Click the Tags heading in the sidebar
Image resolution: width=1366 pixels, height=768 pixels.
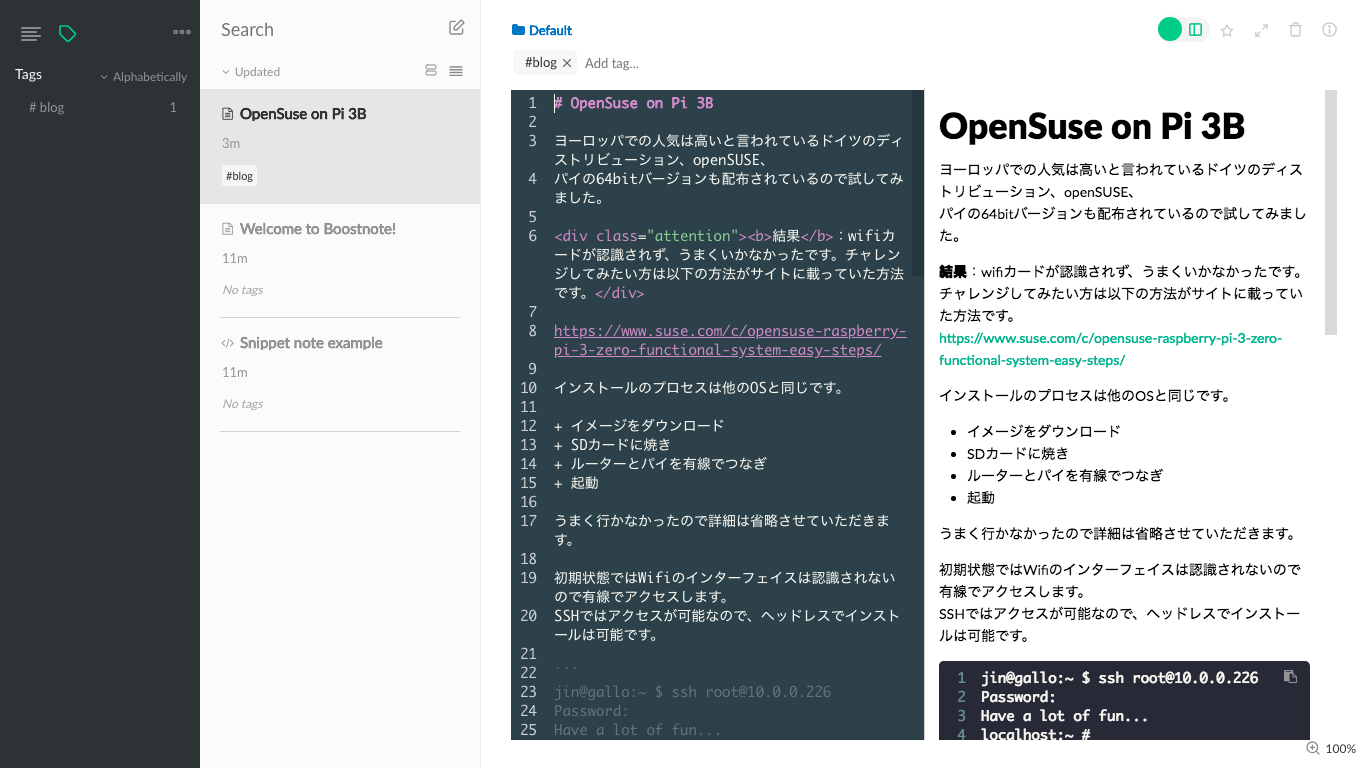point(28,74)
